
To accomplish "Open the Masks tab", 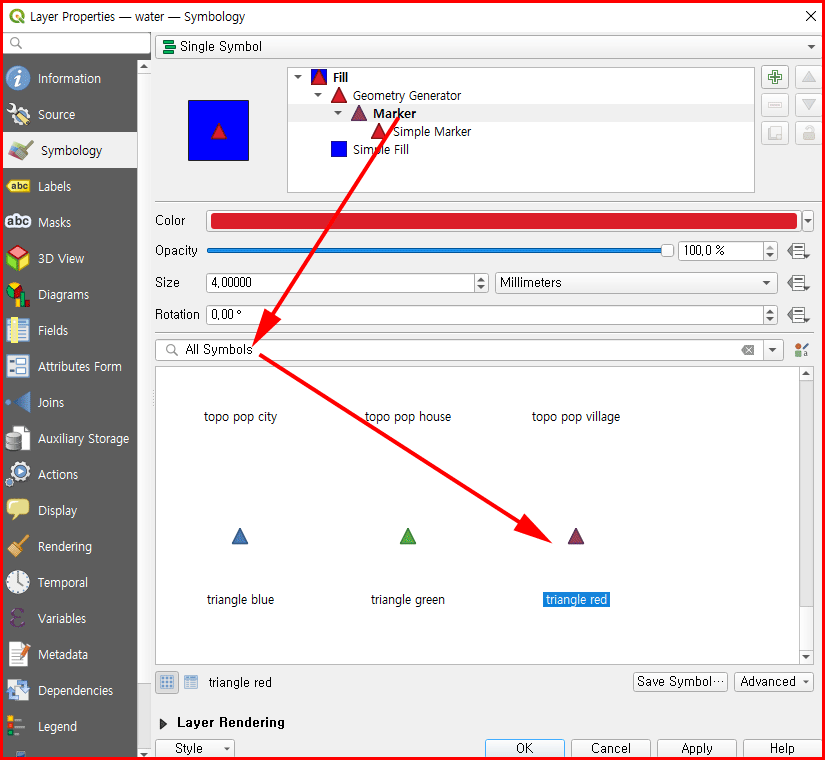I will [69, 222].
